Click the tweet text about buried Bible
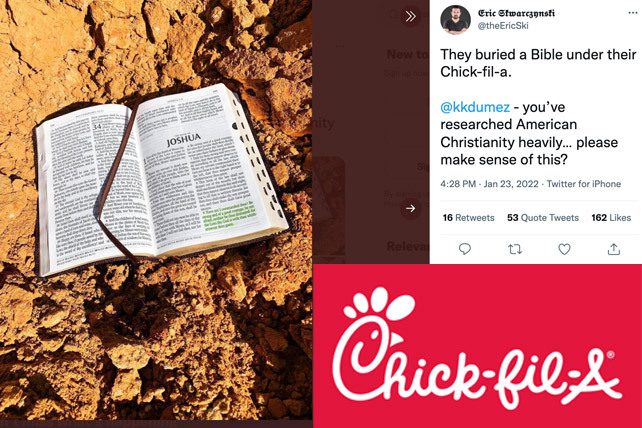Viewport: 642px width, 428px height. 538,63
